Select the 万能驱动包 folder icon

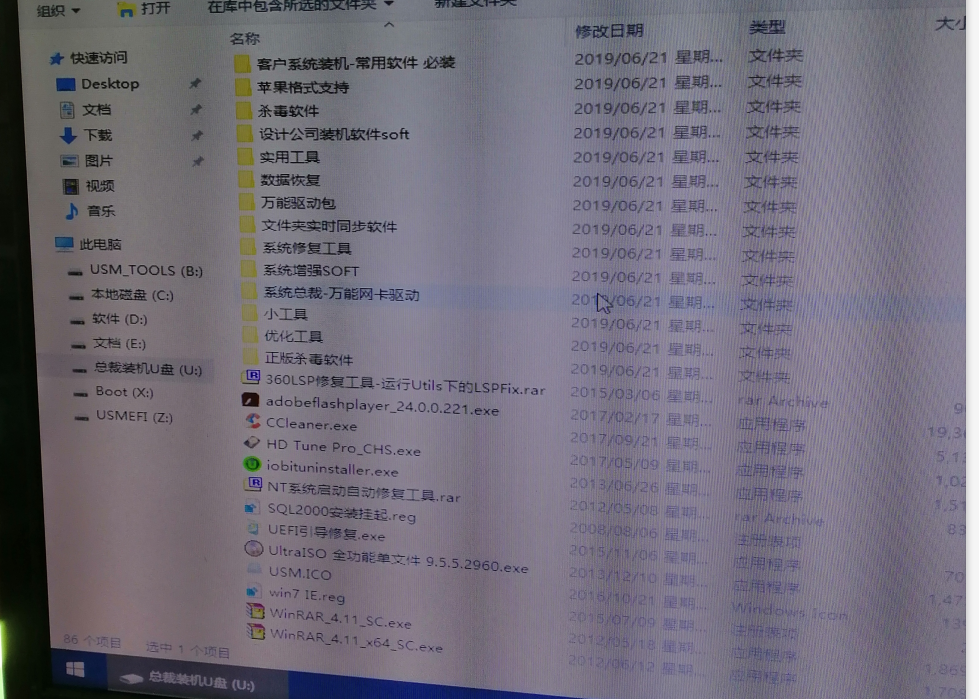pyautogui.click(x=247, y=202)
